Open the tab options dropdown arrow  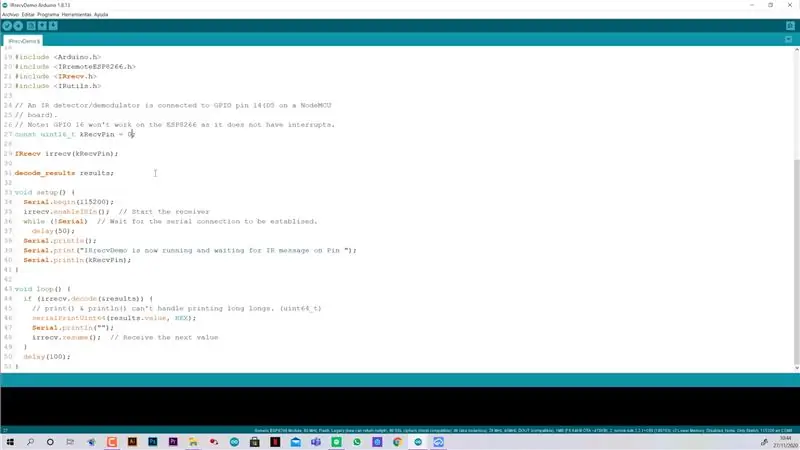[x=788, y=39]
